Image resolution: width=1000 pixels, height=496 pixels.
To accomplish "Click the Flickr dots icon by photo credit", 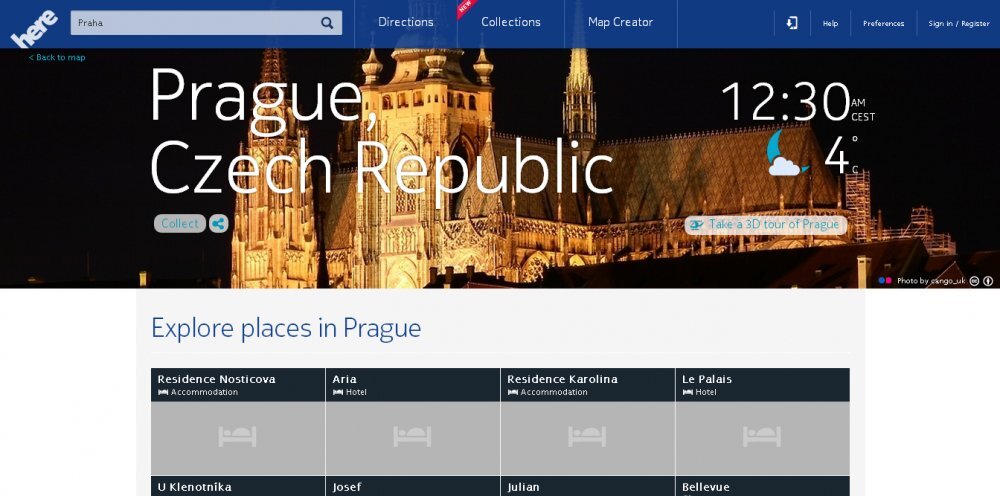I will tap(885, 281).
